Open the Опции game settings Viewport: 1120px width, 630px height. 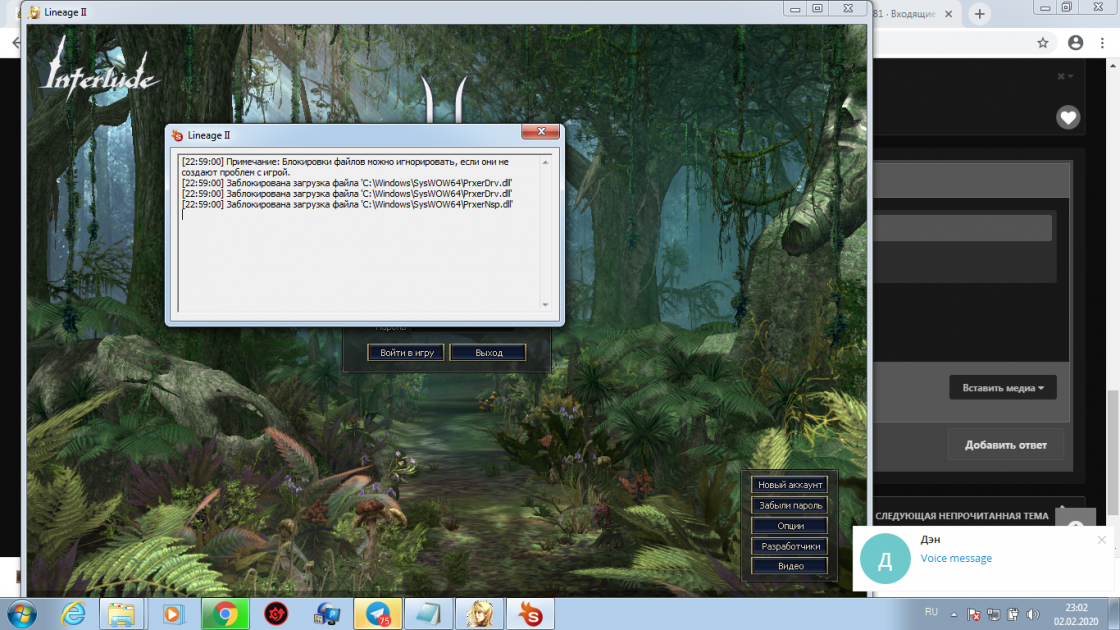(790, 526)
